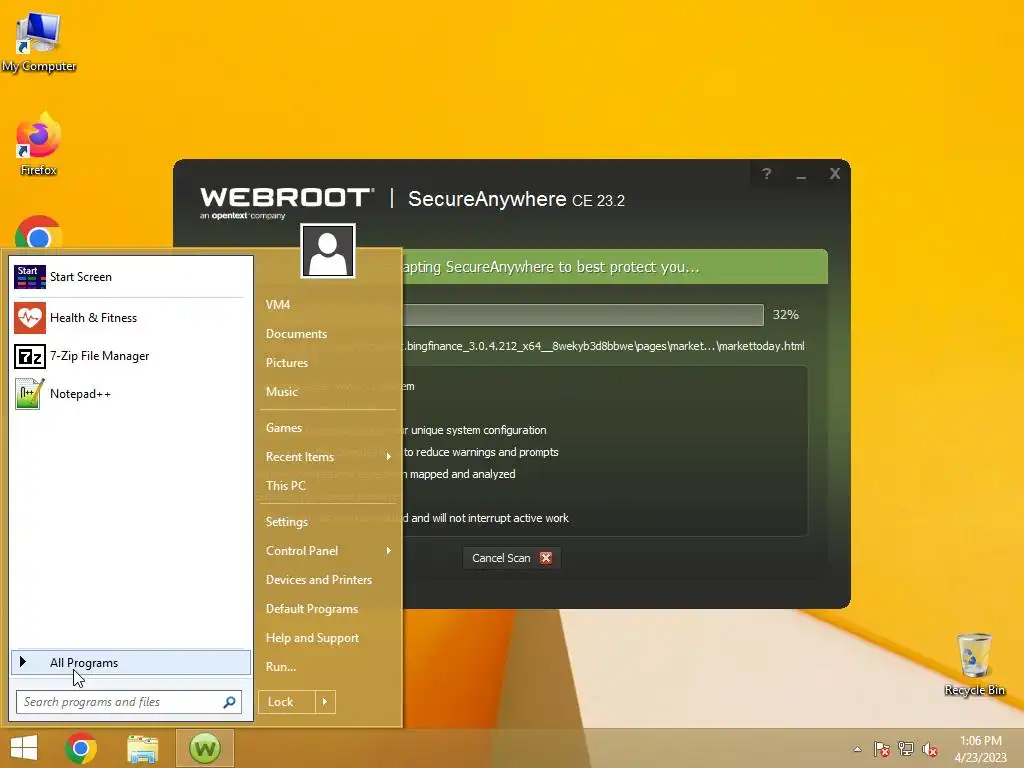Open My Computer desktop shortcut
This screenshot has height=768, width=1024.
tap(39, 41)
